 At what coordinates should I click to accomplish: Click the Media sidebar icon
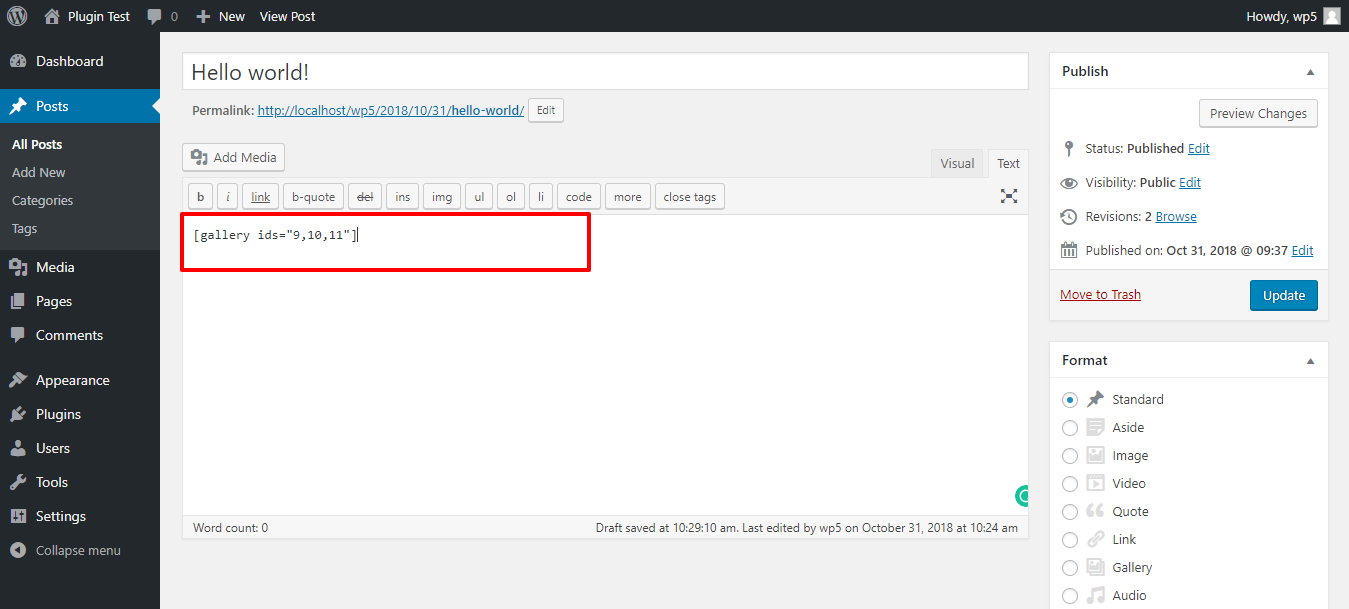click(18, 267)
